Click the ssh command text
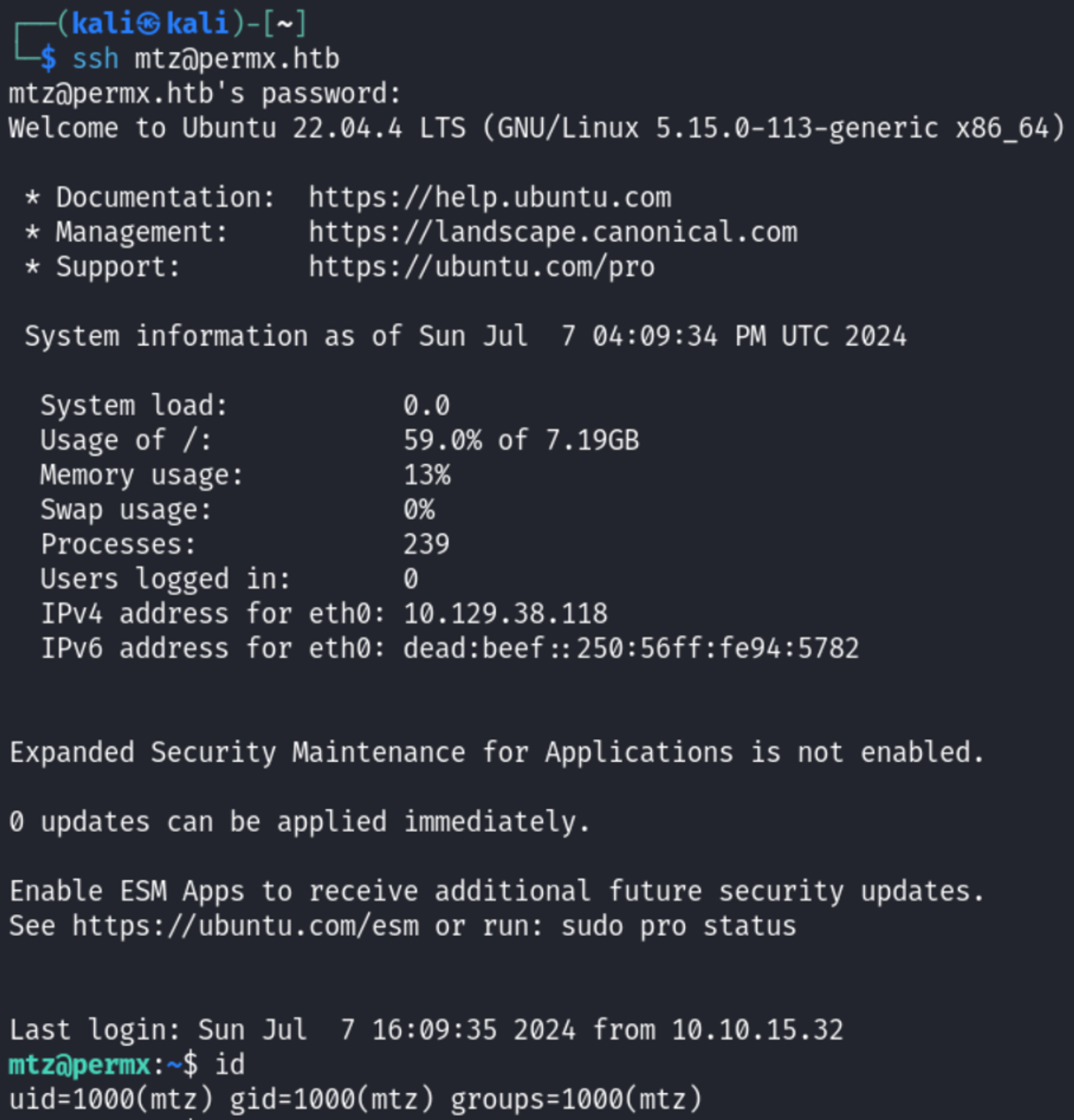The height and width of the screenshot is (1120, 1074). tap(96, 59)
